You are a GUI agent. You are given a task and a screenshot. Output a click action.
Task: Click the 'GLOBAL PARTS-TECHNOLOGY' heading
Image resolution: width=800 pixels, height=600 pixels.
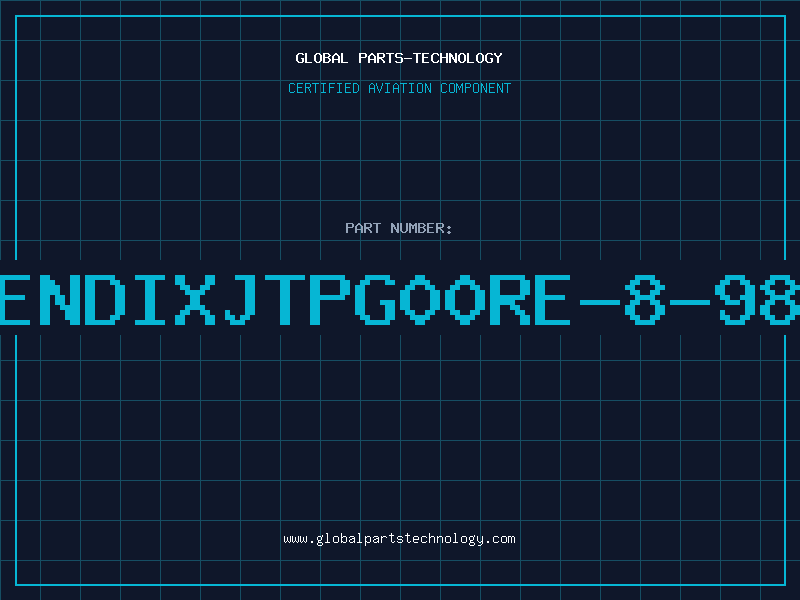(x=399, y=58)
